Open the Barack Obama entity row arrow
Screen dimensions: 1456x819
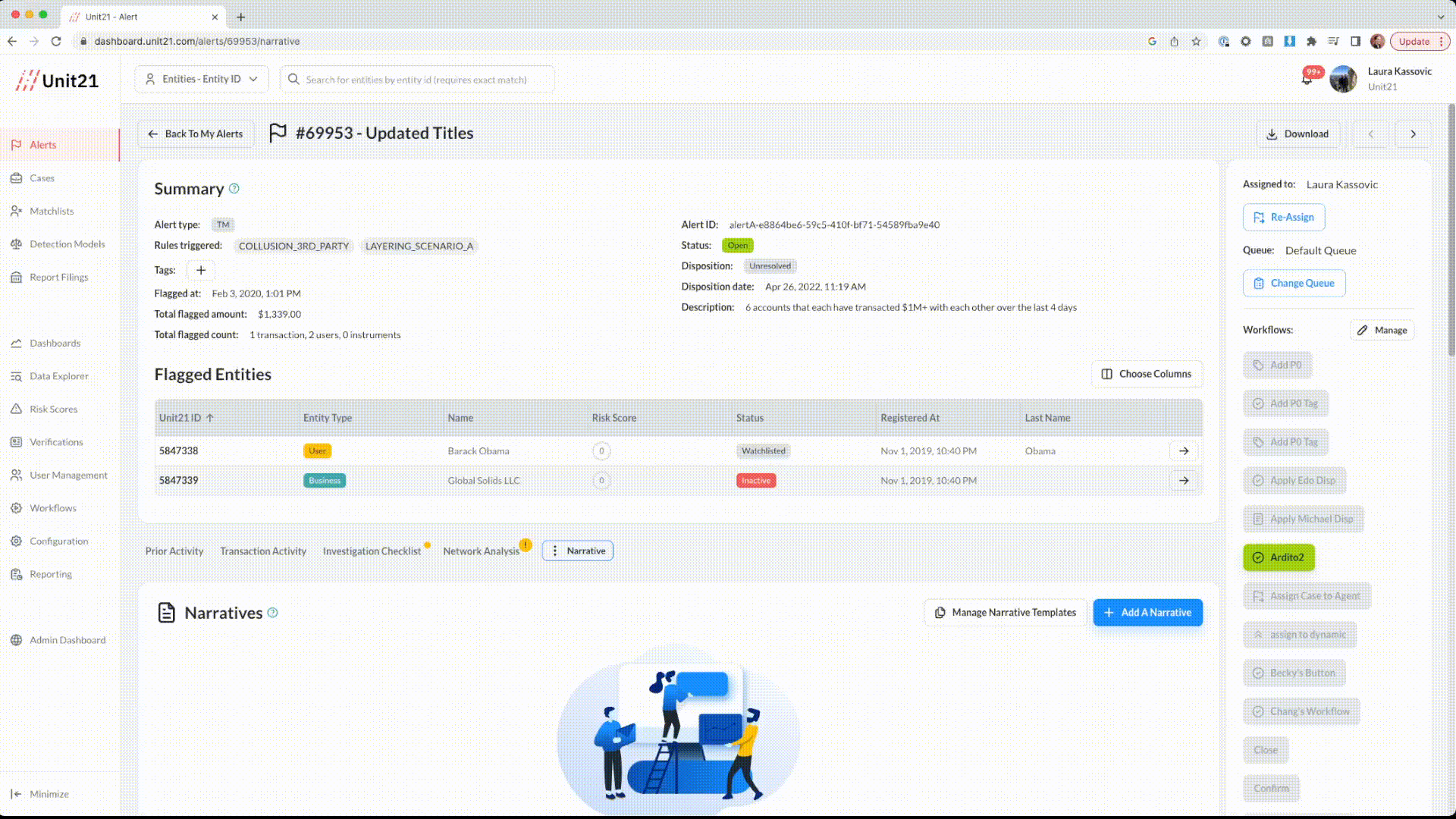click(1183, 450)
